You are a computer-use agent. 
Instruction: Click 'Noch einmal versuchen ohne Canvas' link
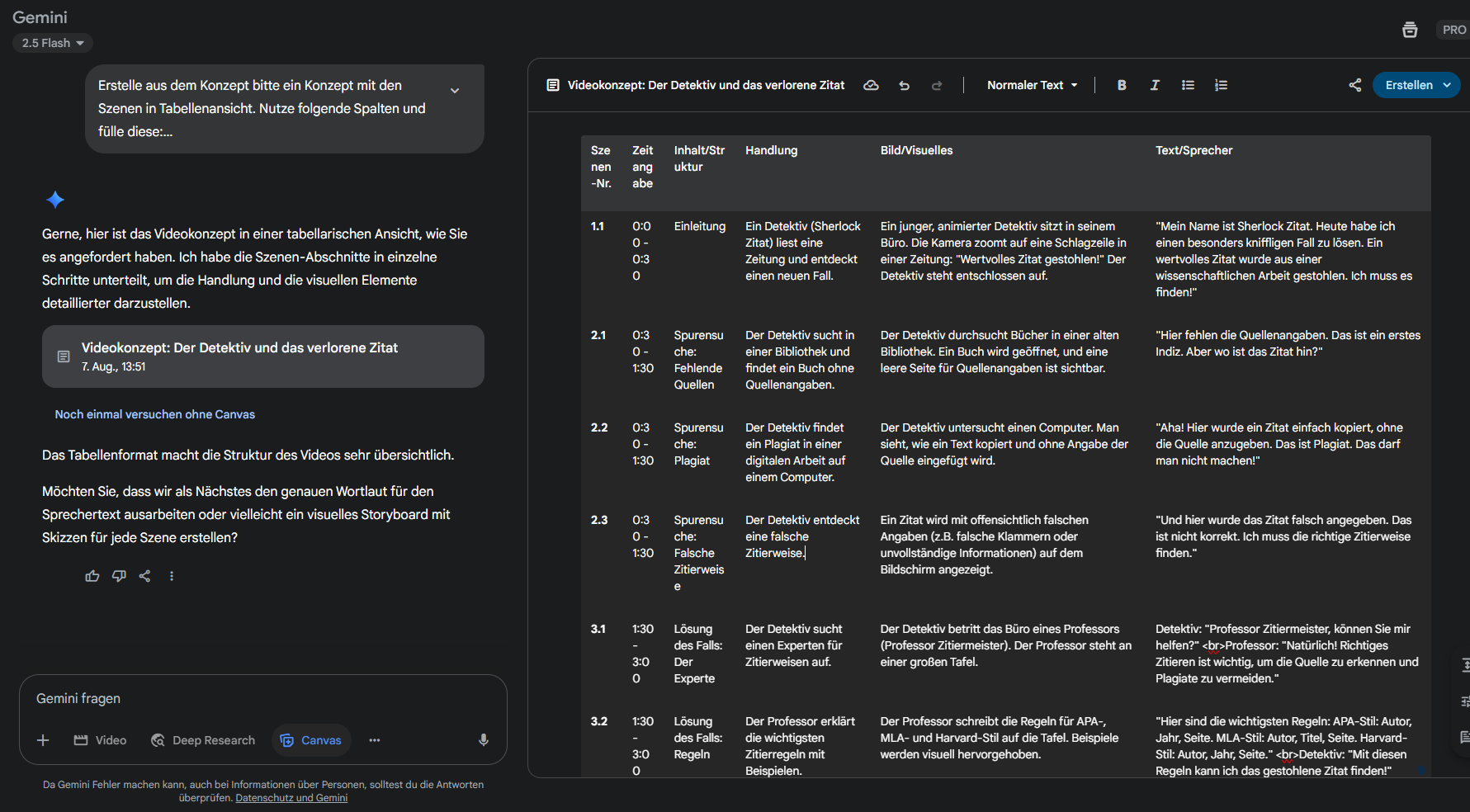(x=155, y=414)
